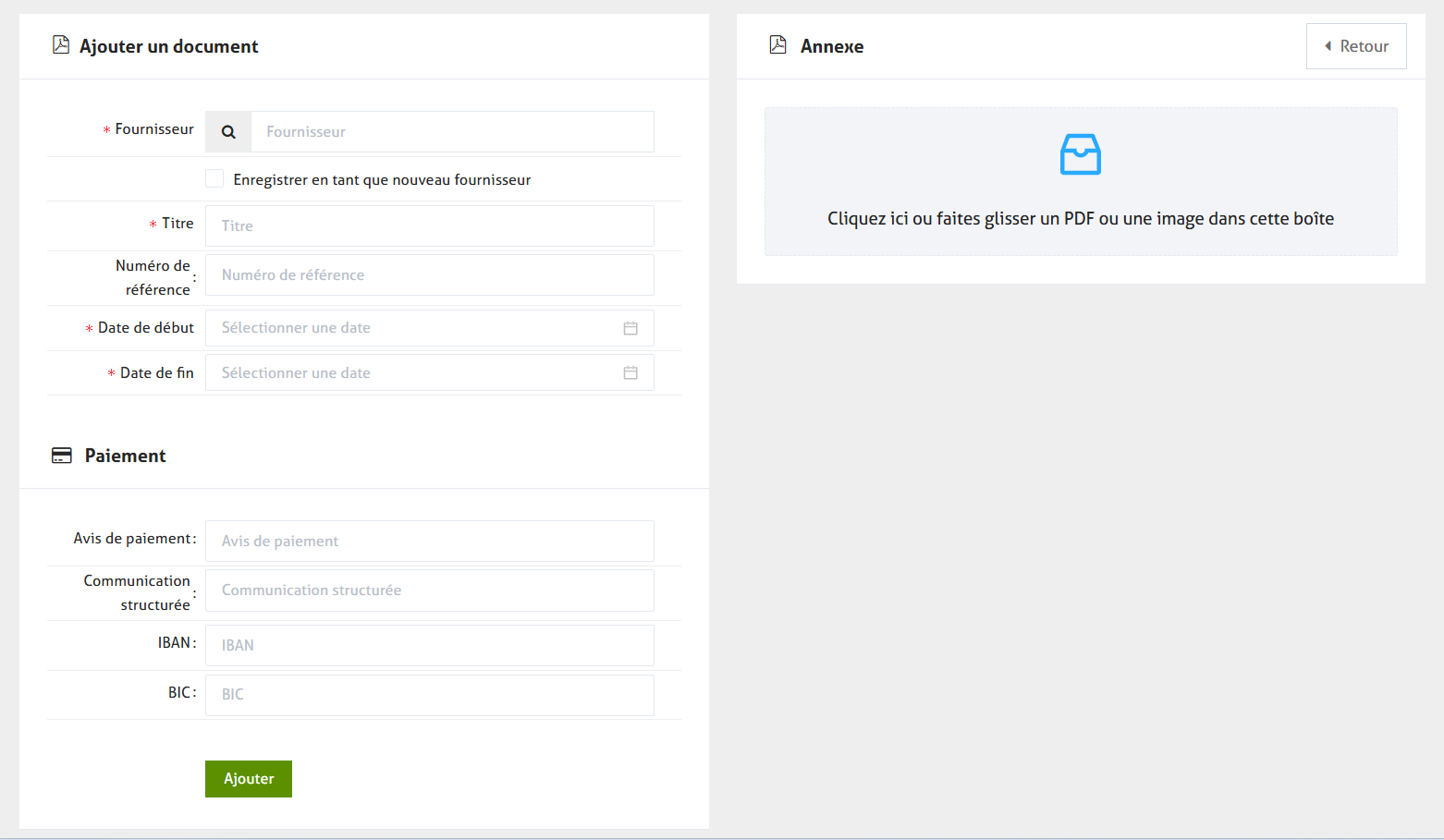The height and width of the screenshot is (840, 1444).
Task: Focus the Communication structurée input
Action: (429, 590)
